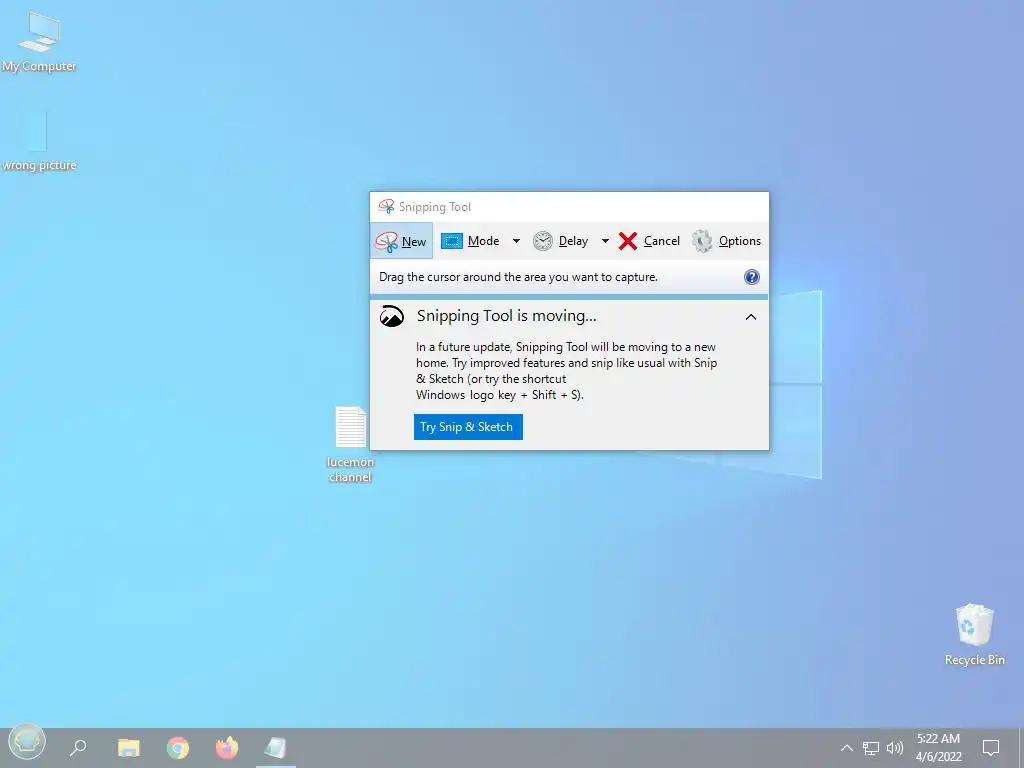1024x768 pixels.
Task: Click the taskbar Search magnifier
Action: click(x=78, y=747)
